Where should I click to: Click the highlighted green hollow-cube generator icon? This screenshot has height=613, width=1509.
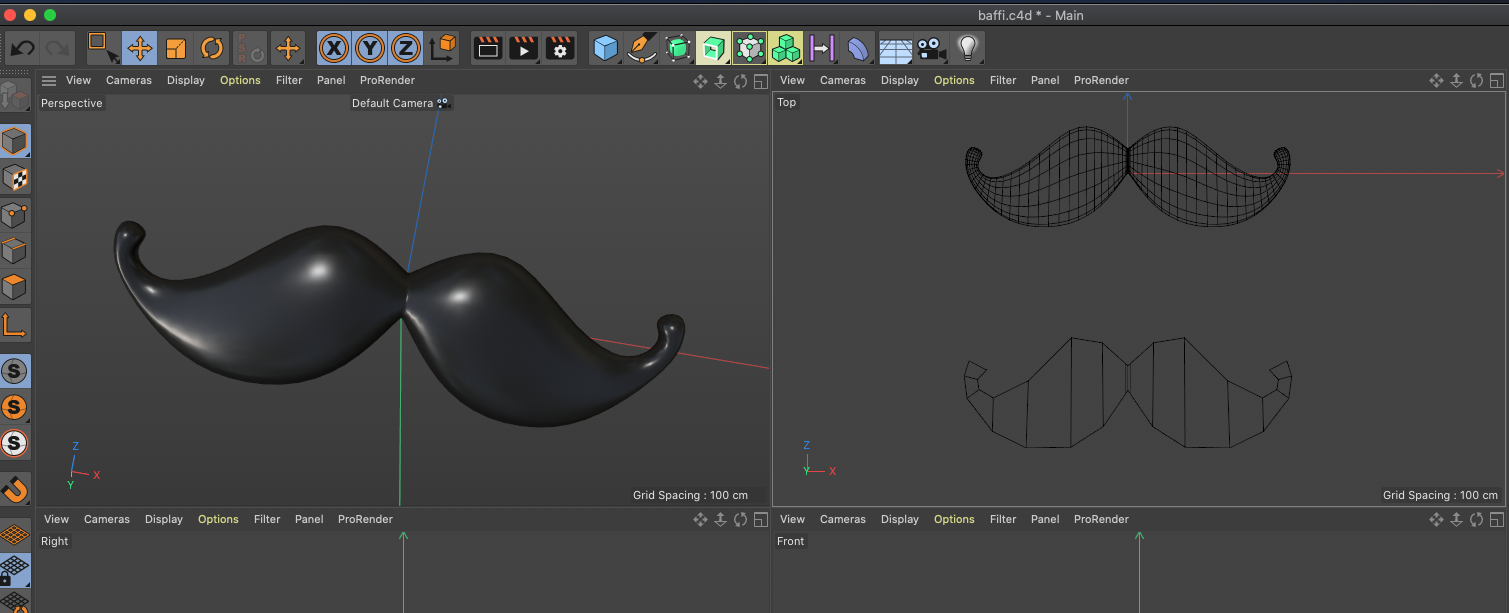(713, 48)
